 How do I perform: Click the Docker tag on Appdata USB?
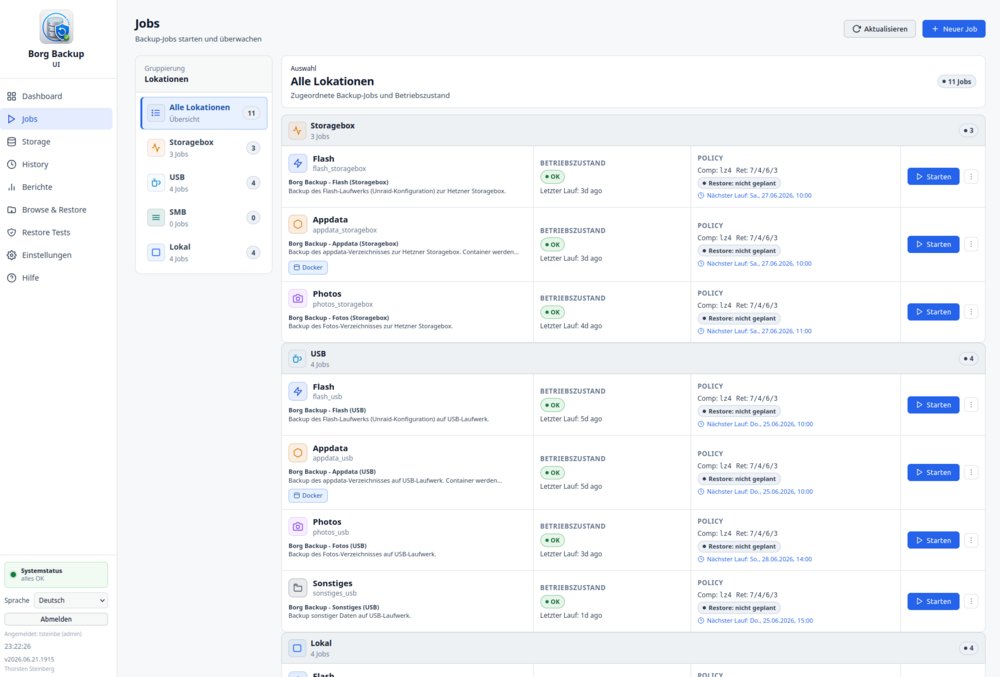(308, 495)
